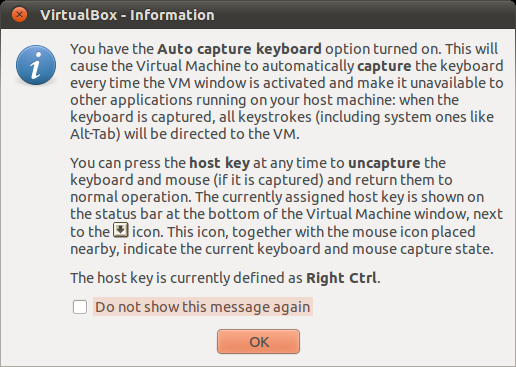Click the "Alt-Tab) will be directed" line
The height and width of the screenshot is (367, 516).
(185, 134)
